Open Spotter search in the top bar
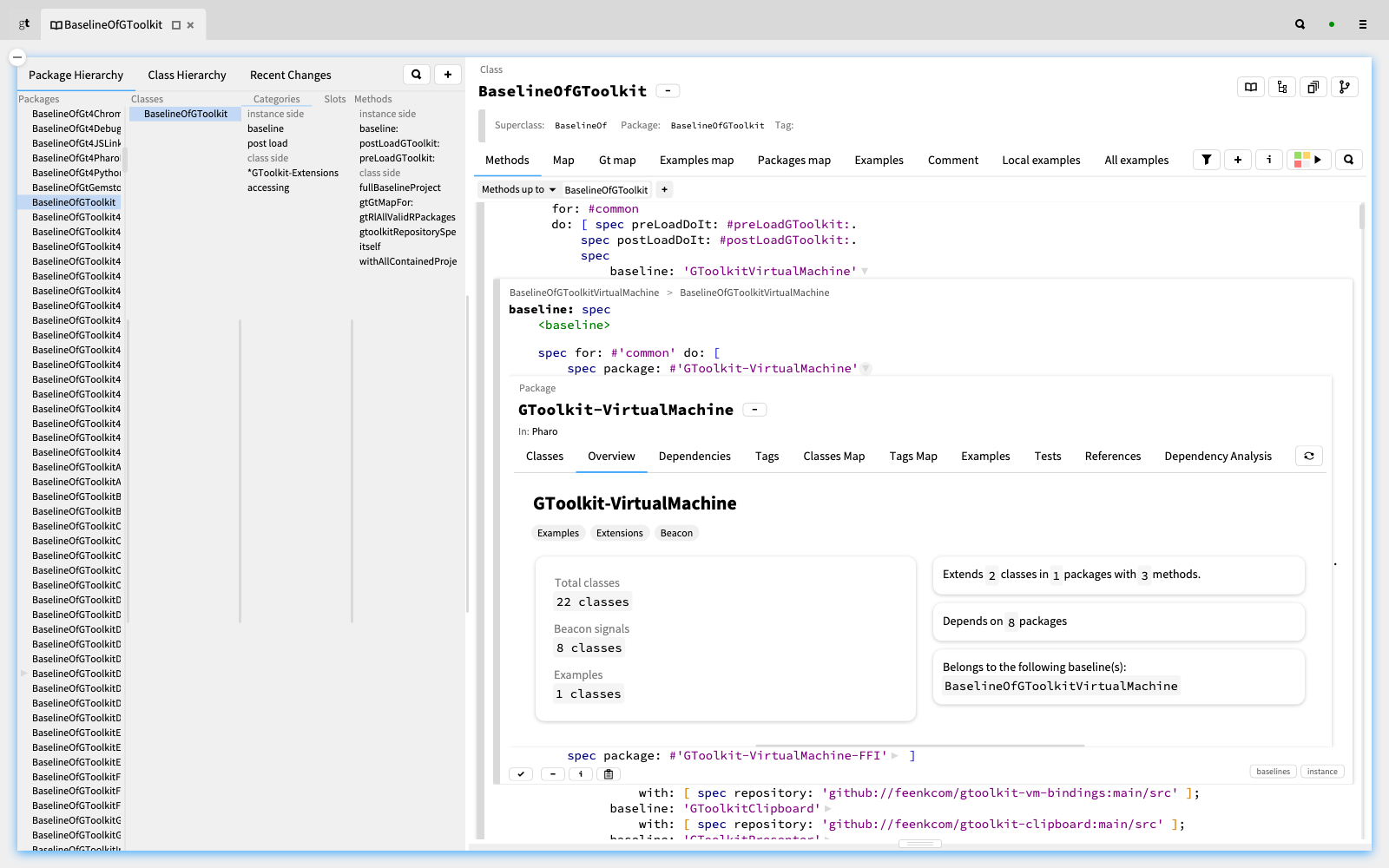 click(x=1300, y=24)
